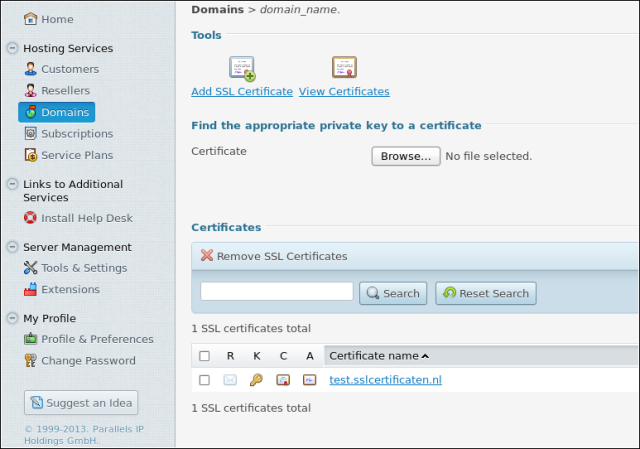Tick the select-all checkbox in table header

tap(205, 356)
